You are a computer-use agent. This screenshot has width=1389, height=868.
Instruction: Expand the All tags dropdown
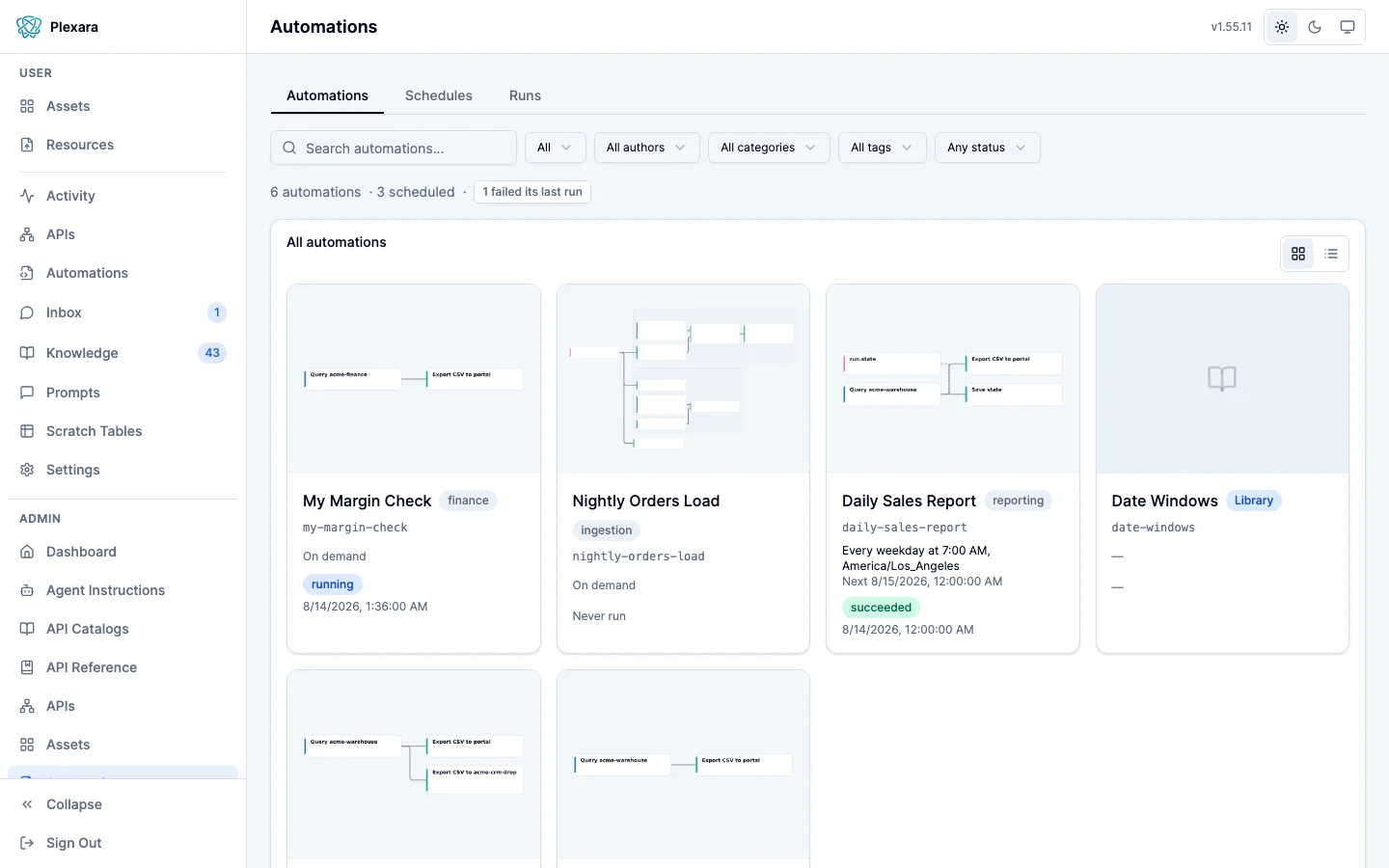coord(882,148)
